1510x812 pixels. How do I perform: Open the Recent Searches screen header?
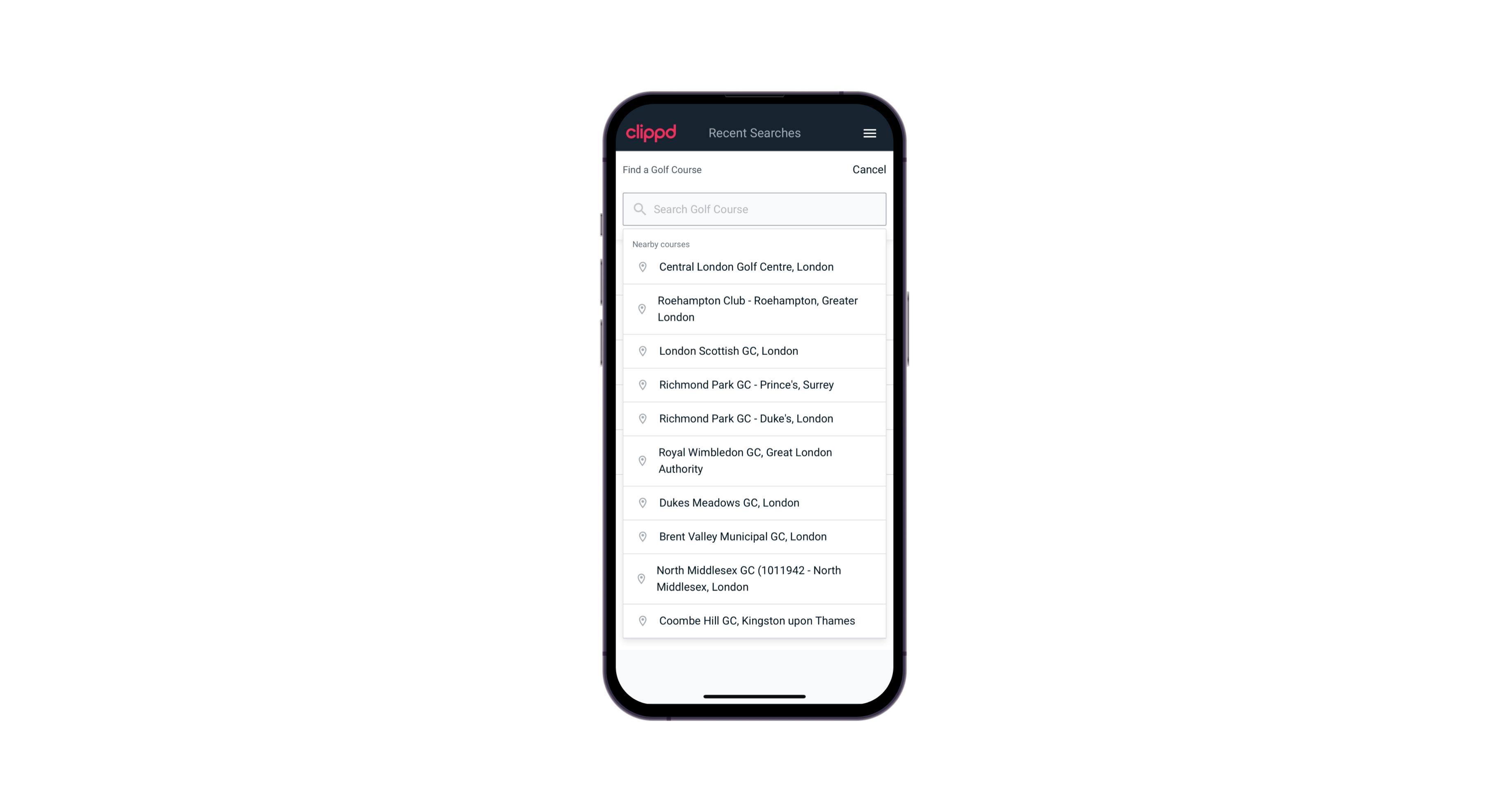pos(754,133)
